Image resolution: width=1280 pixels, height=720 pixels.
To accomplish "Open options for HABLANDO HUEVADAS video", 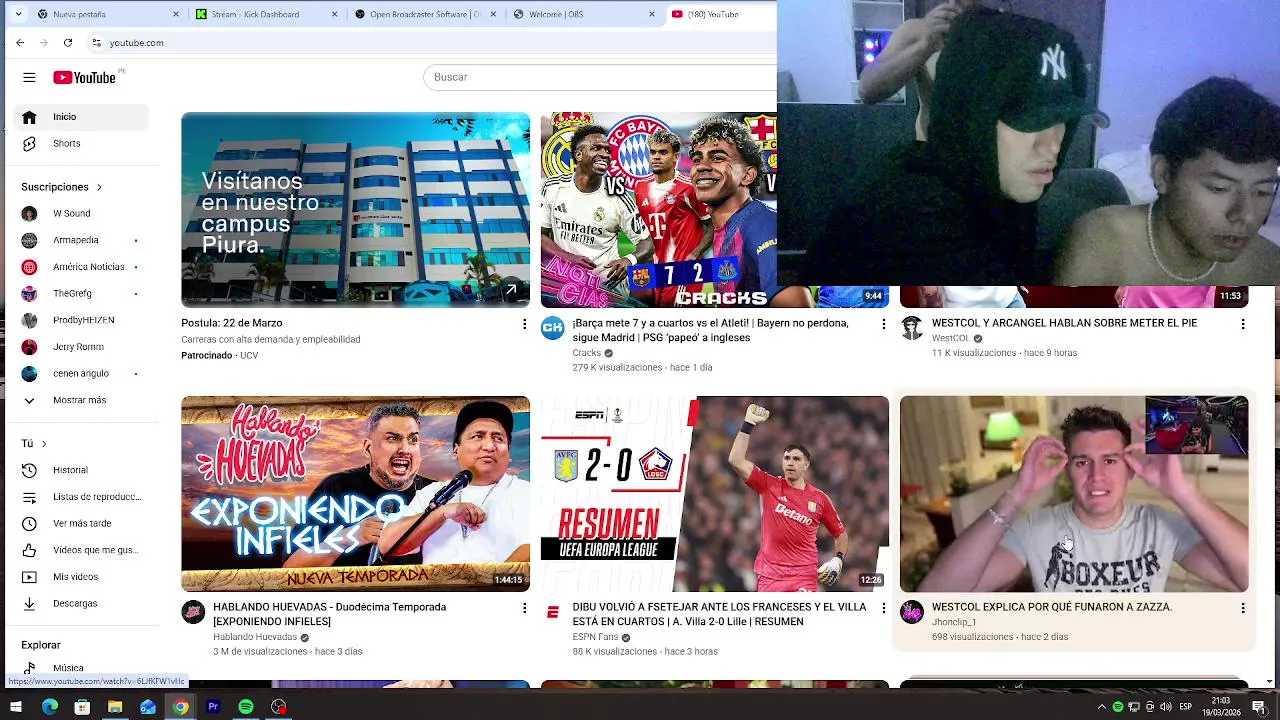I will (x=524, y=608).
